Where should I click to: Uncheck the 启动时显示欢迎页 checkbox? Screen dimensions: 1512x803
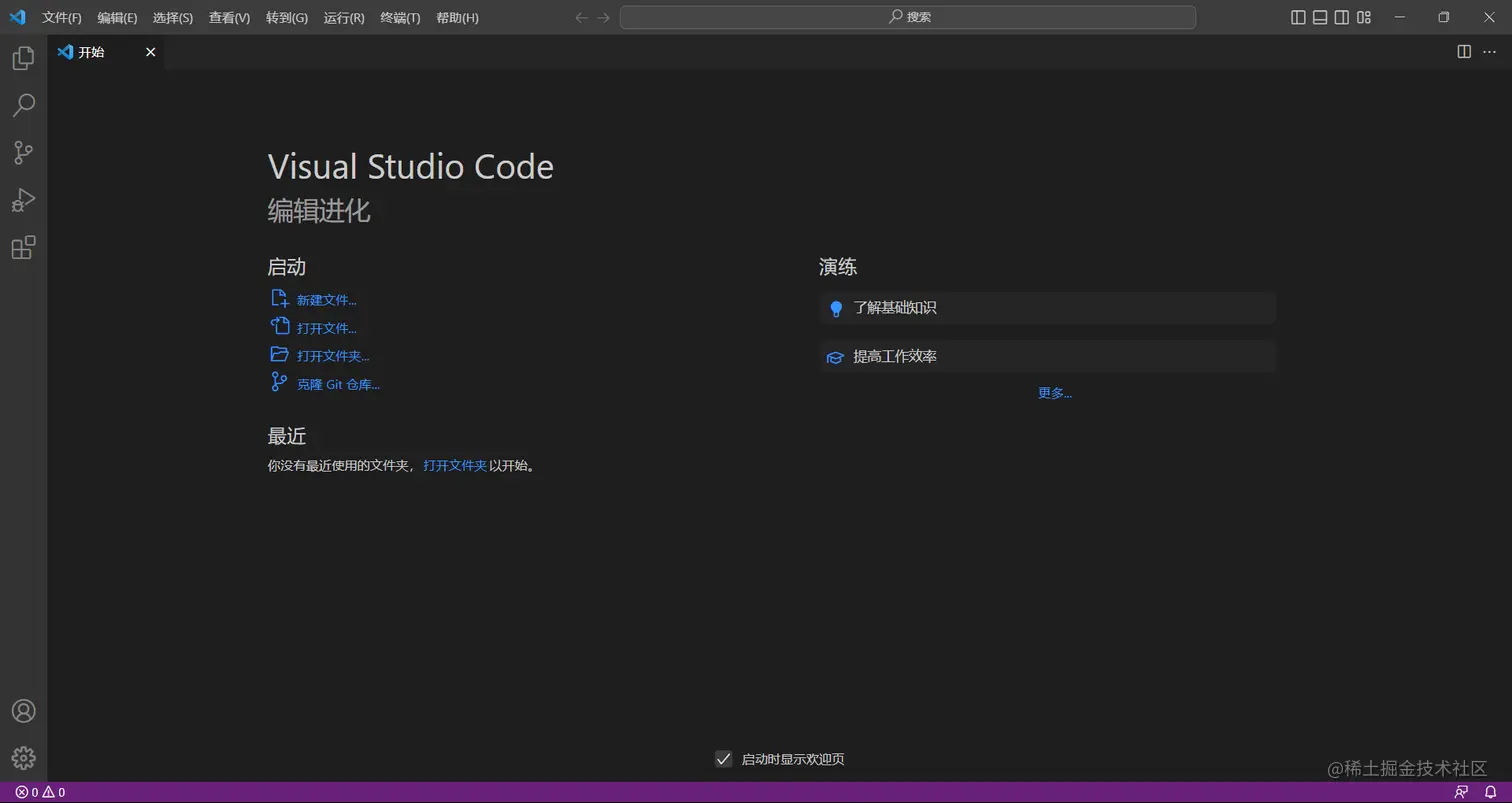pos(724,759)
